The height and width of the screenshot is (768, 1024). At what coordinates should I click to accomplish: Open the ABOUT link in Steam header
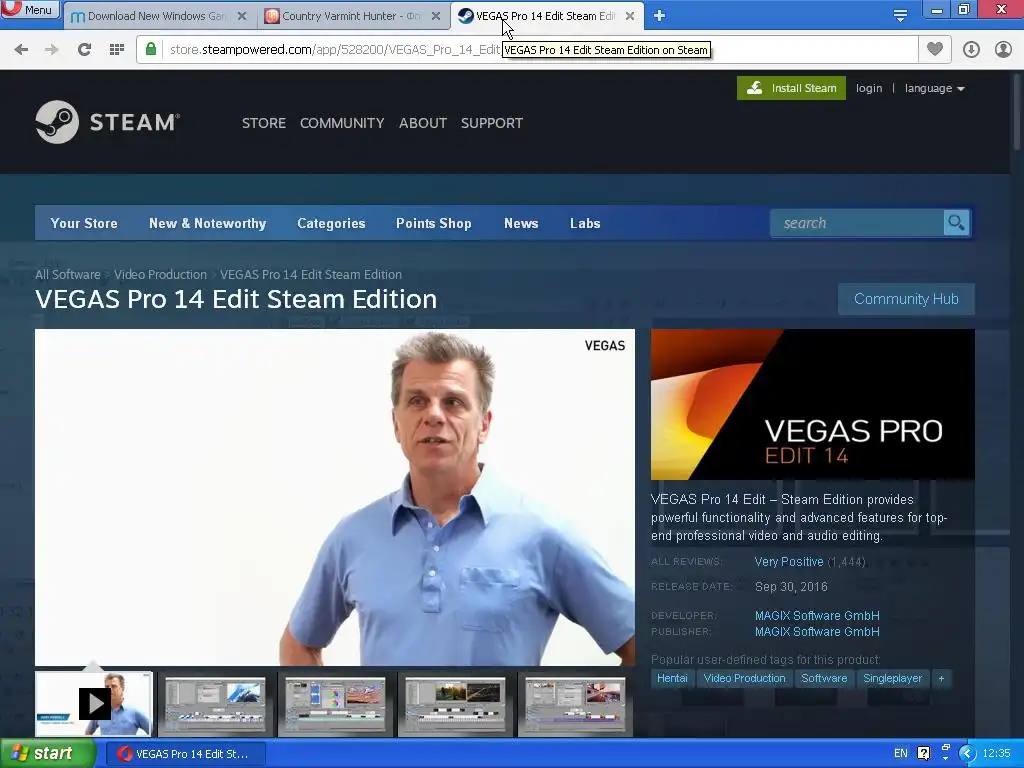tap(423, 123)
